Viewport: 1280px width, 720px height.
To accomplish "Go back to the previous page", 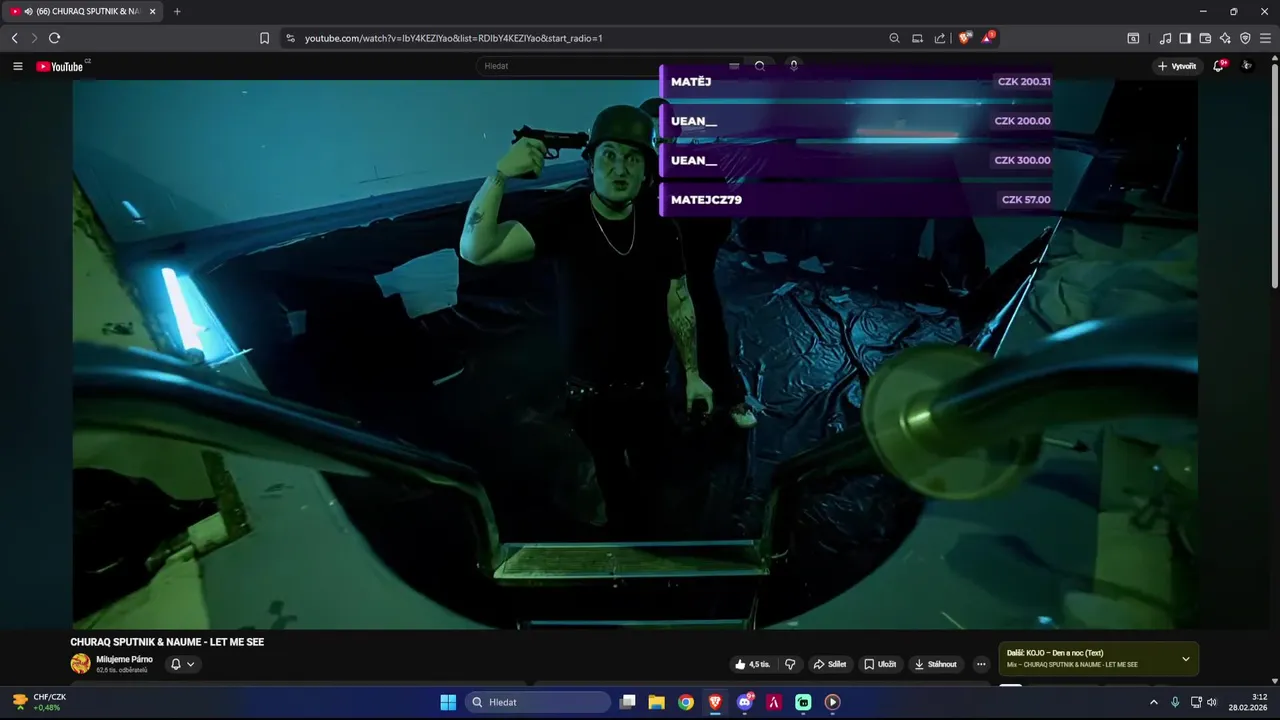I will click(14, 38).
